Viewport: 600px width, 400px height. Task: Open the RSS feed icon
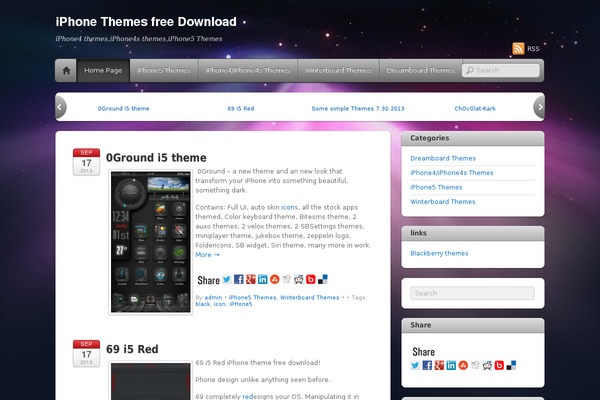coord(518,49)
